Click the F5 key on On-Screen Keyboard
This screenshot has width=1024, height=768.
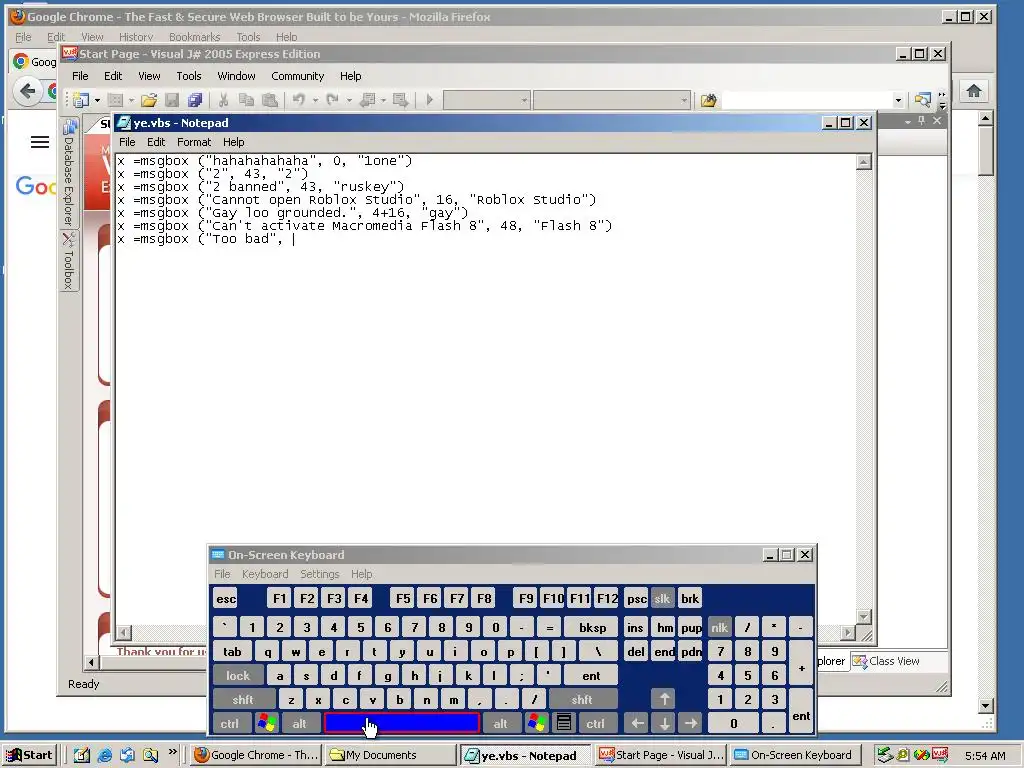(404, 598)
